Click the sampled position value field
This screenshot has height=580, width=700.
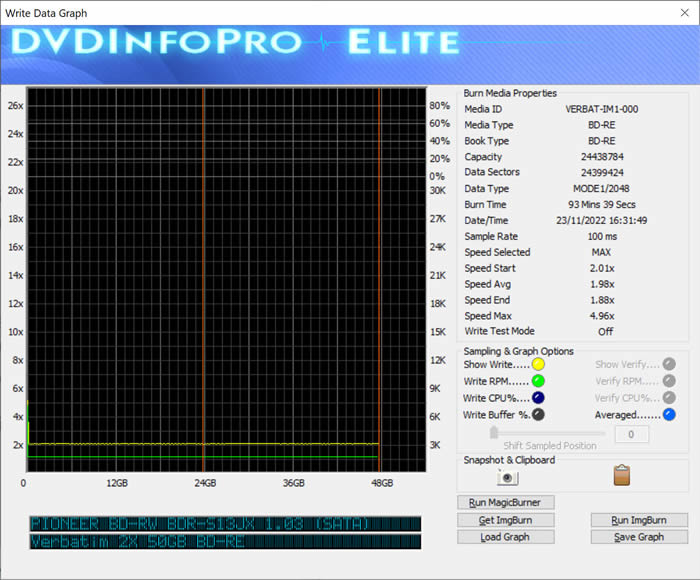(631, 434)
